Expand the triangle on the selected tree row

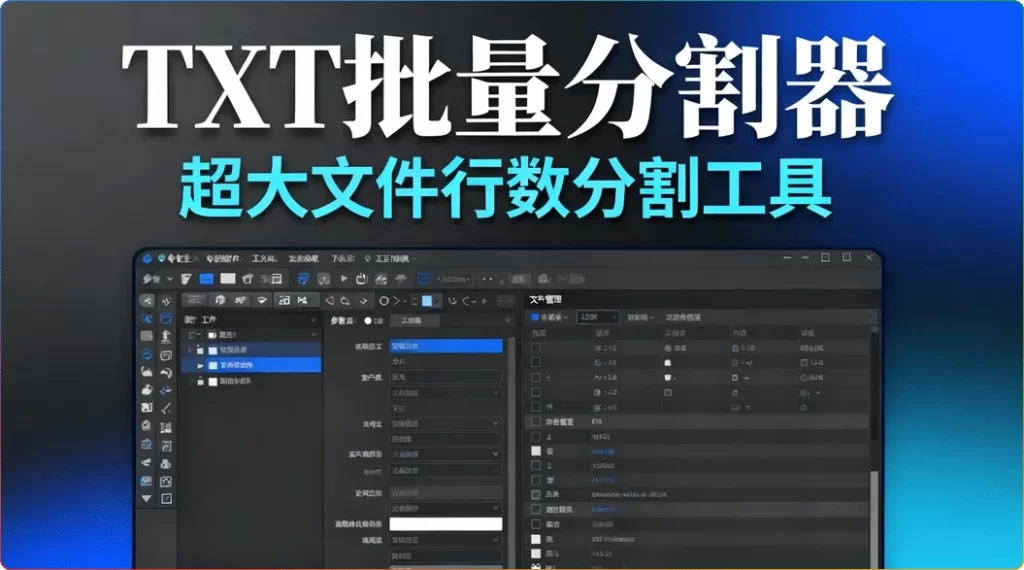click(x=200, y=366)
